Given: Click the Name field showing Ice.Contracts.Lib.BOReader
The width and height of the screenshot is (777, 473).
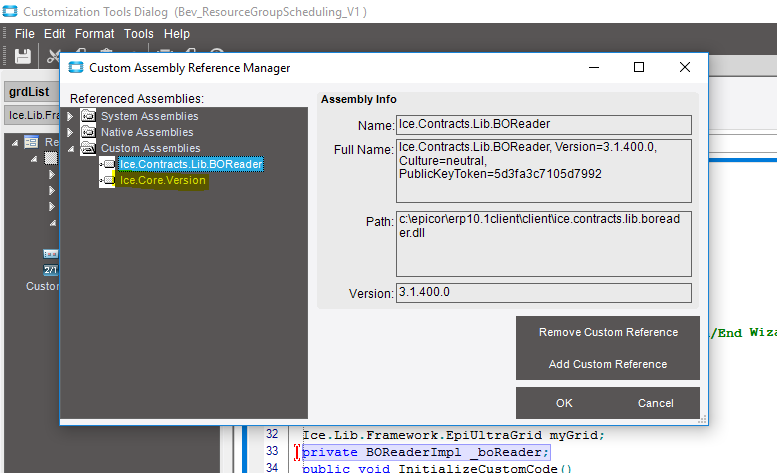Looking at the screenshot, I should tap(544, 125).
